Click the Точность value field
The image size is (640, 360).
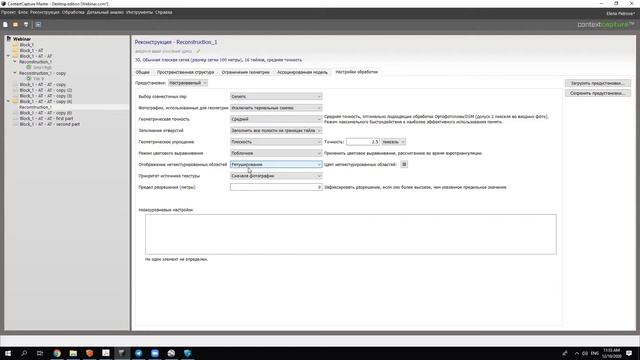(363, 142)
